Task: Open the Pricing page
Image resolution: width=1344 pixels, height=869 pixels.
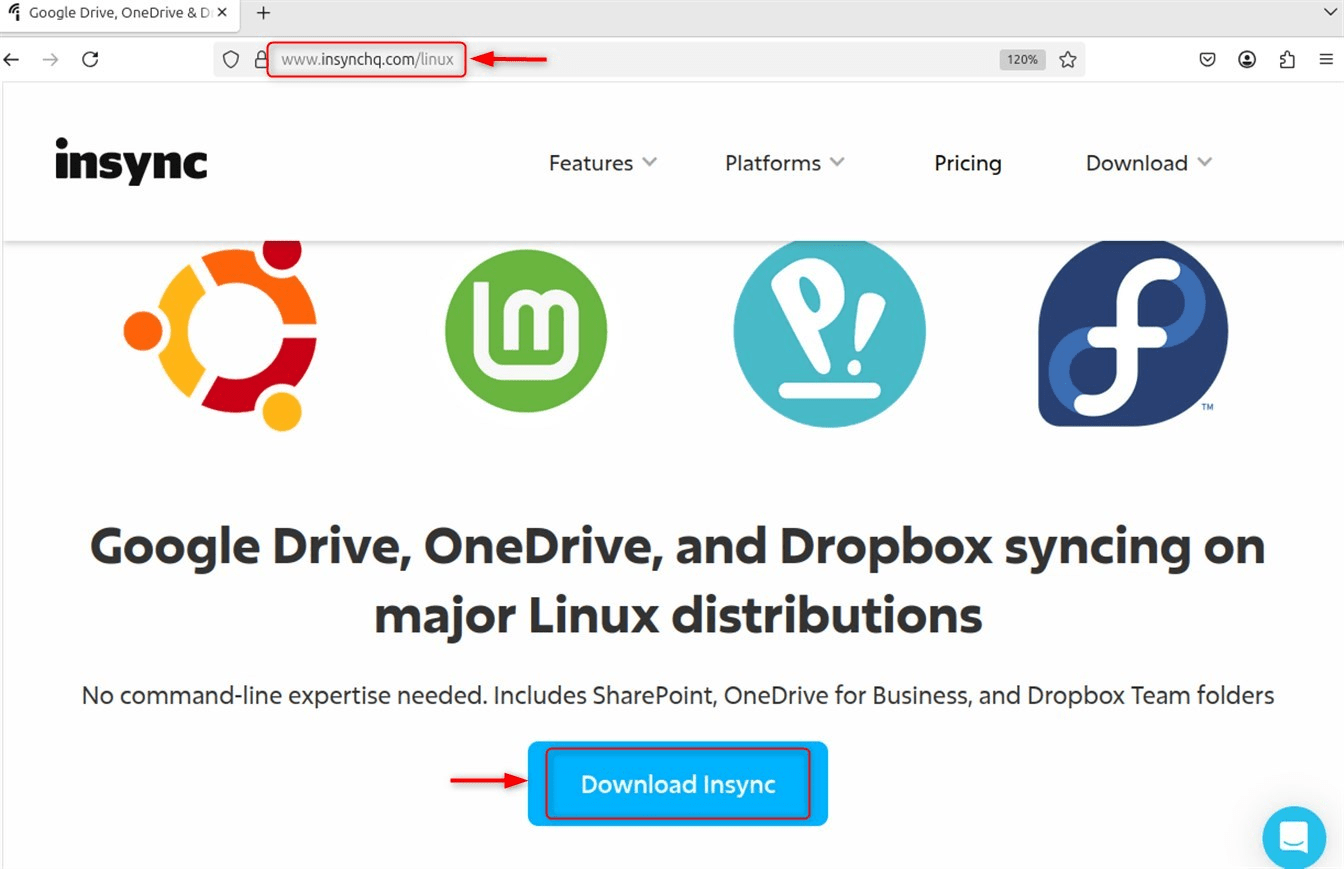Action: click(x=967, y=163)
